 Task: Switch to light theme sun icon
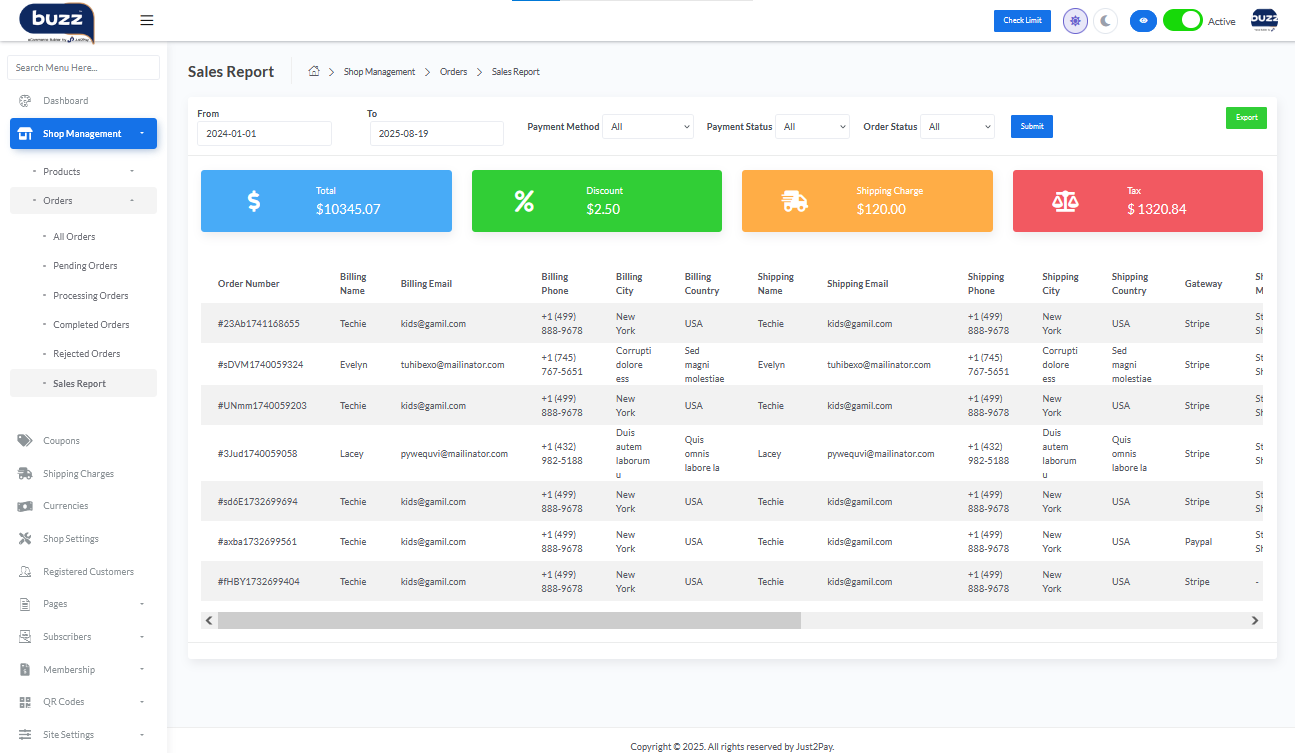(x=1075, y=21)
